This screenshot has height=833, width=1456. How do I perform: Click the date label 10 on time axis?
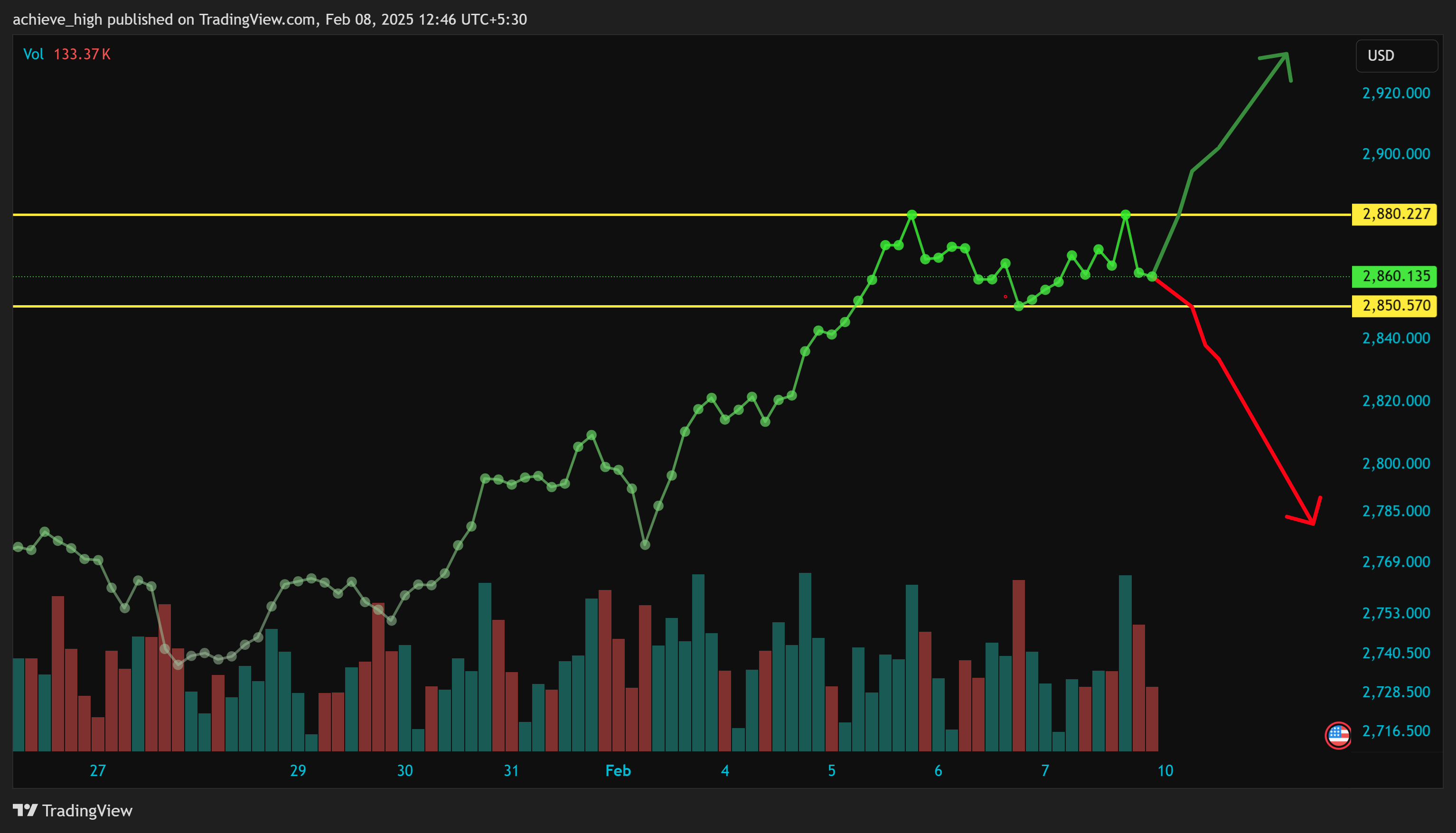[x=1165, y=771]
